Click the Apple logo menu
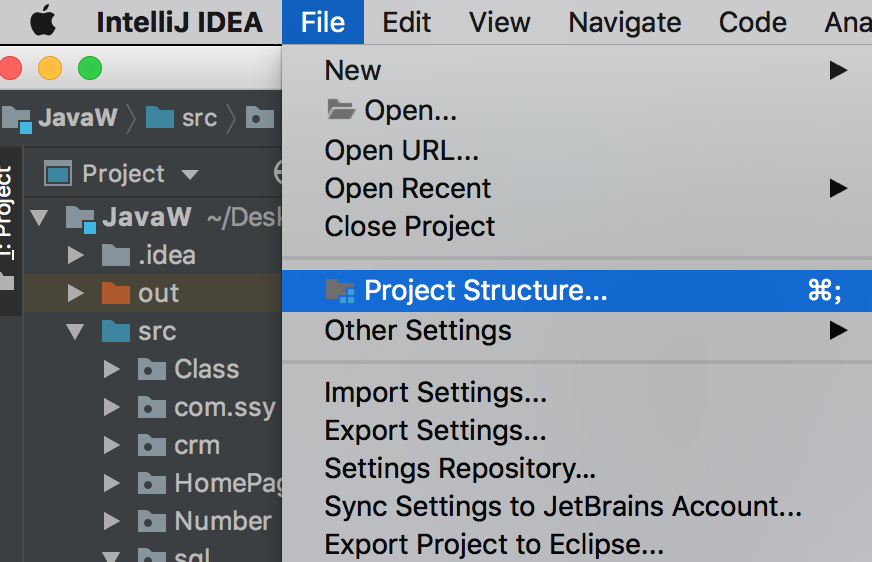Screen dimensions: 872x562 pos(43,21)
